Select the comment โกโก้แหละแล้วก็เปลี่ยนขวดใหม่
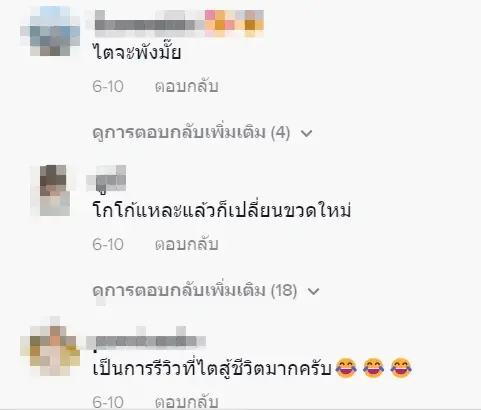481x410 pixels. point(222,210)
